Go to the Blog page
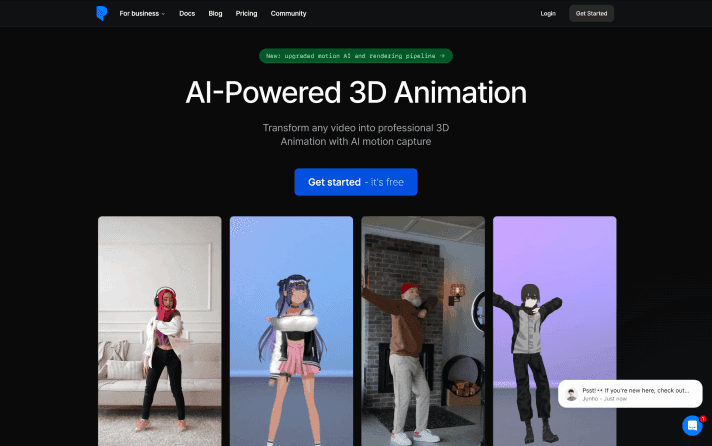This screenshot has height=446, width=712. [215, 14]
